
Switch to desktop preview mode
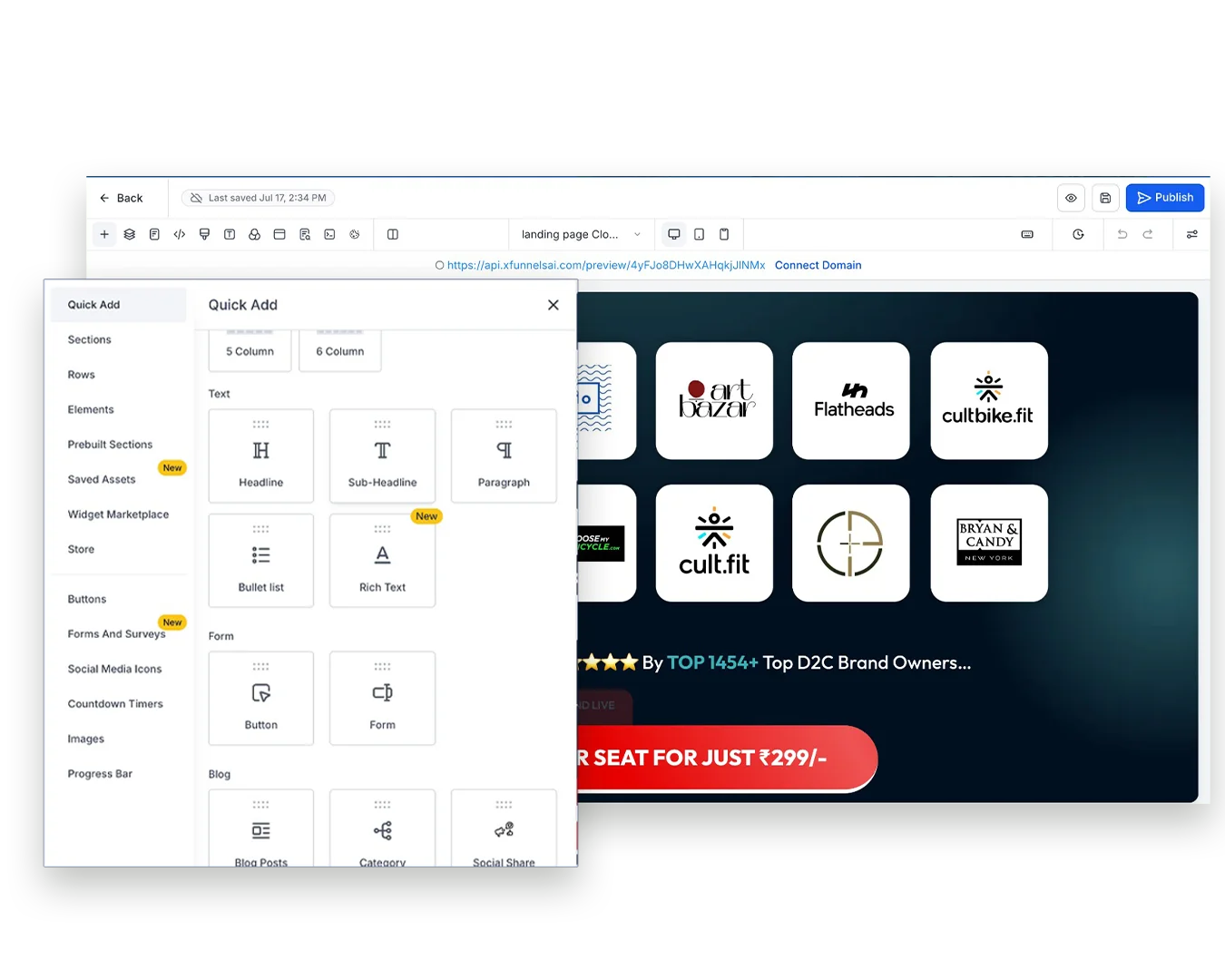pos(674,234)
